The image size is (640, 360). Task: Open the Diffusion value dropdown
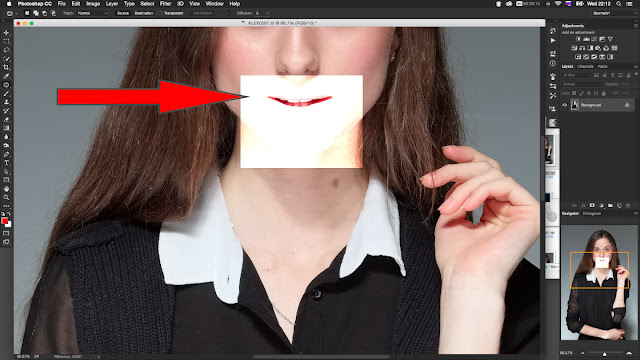[262, 13]
